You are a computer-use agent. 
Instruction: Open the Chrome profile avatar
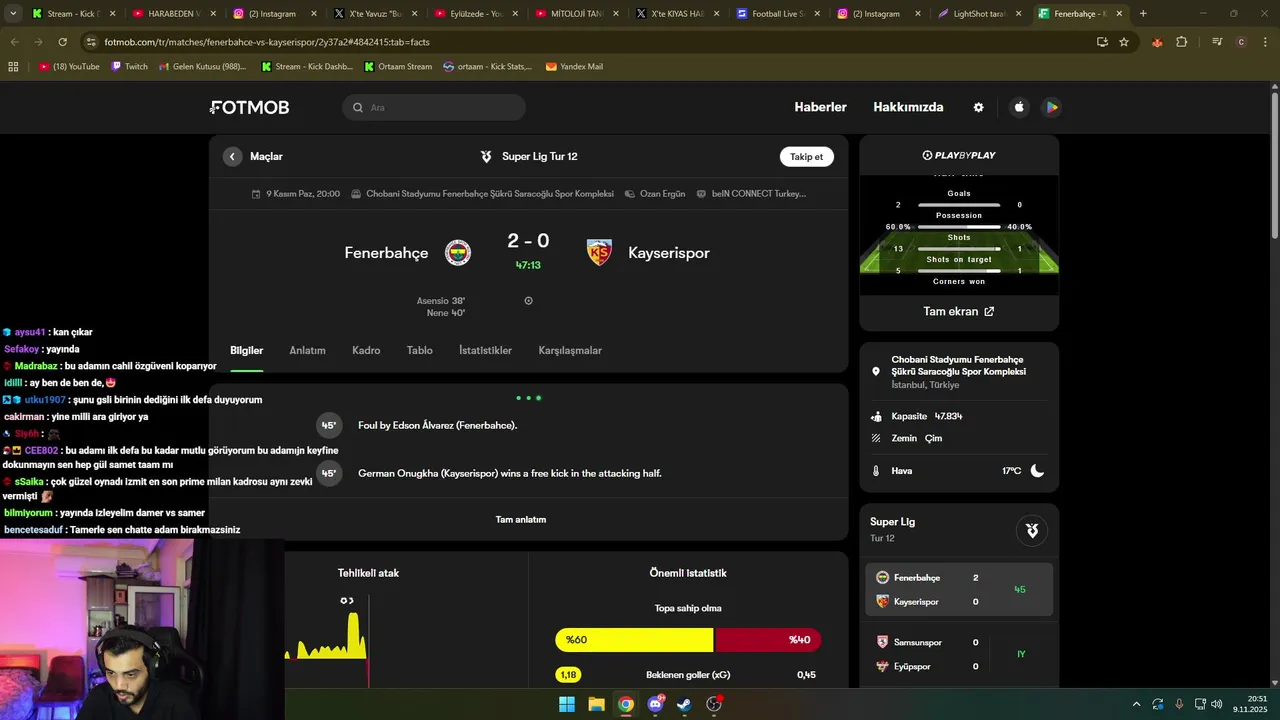pos(1241,42)
